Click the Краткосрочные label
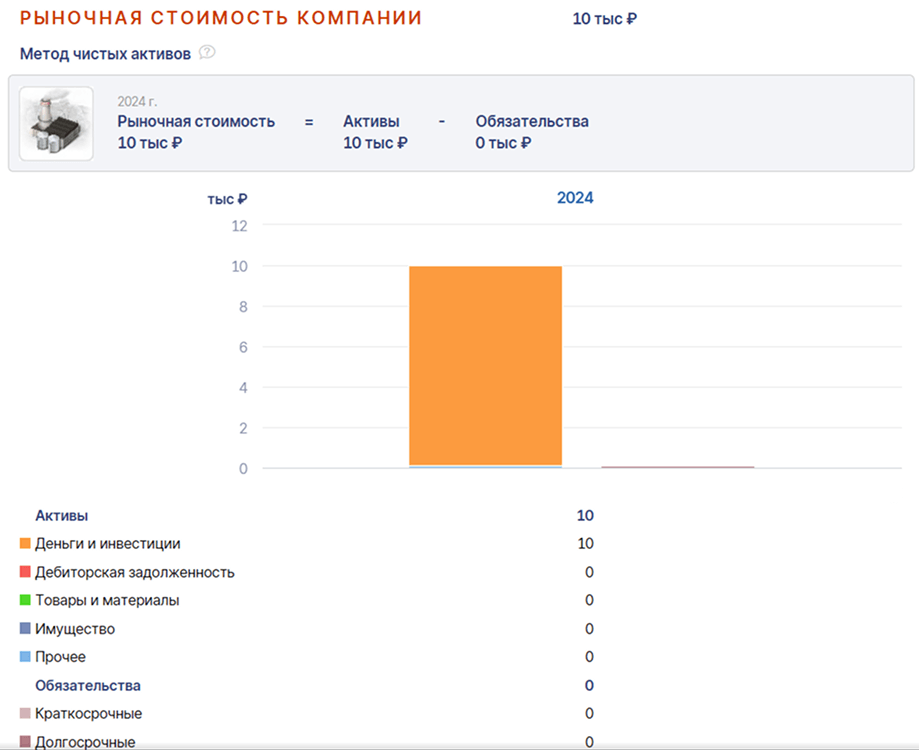 tap(89, 714)
